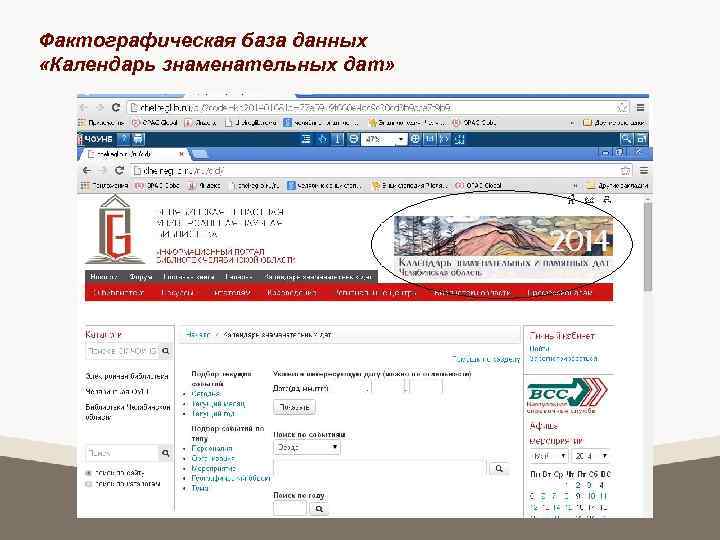Screen dimensions: 720x540
Task: Click the Каталоги search input field
Action: [x=123, y=351]
